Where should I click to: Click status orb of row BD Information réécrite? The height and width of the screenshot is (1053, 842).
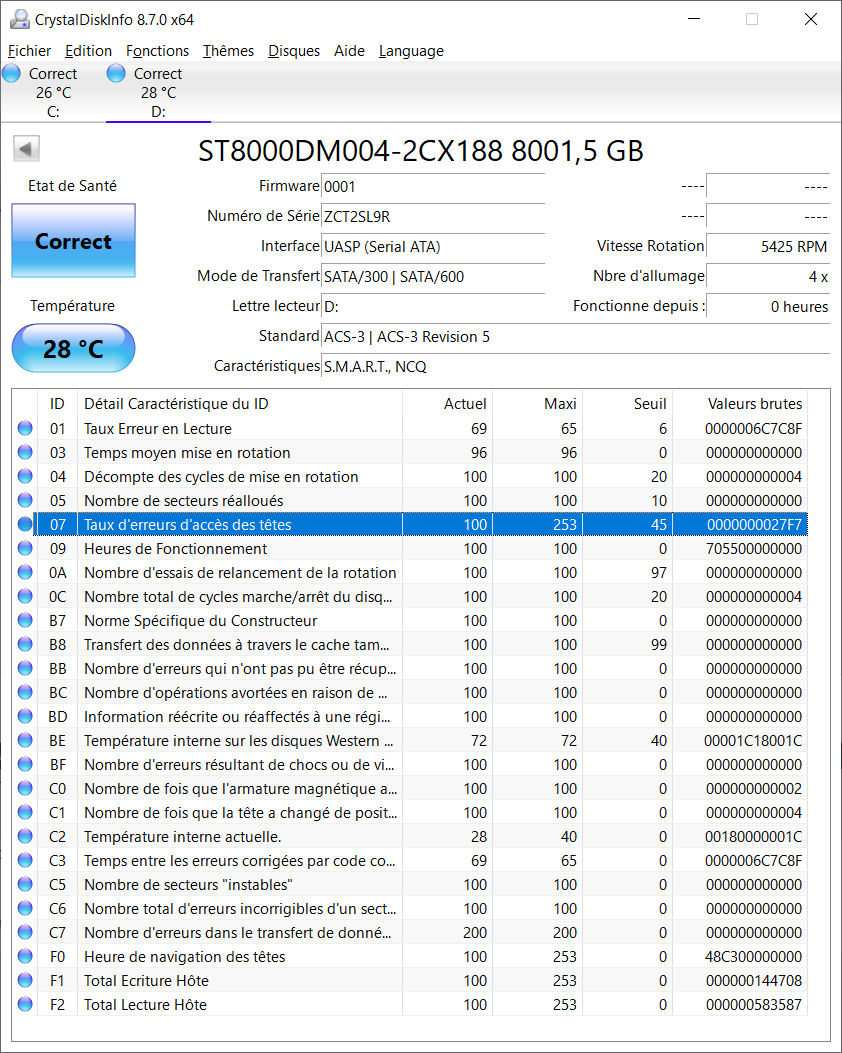25,716
